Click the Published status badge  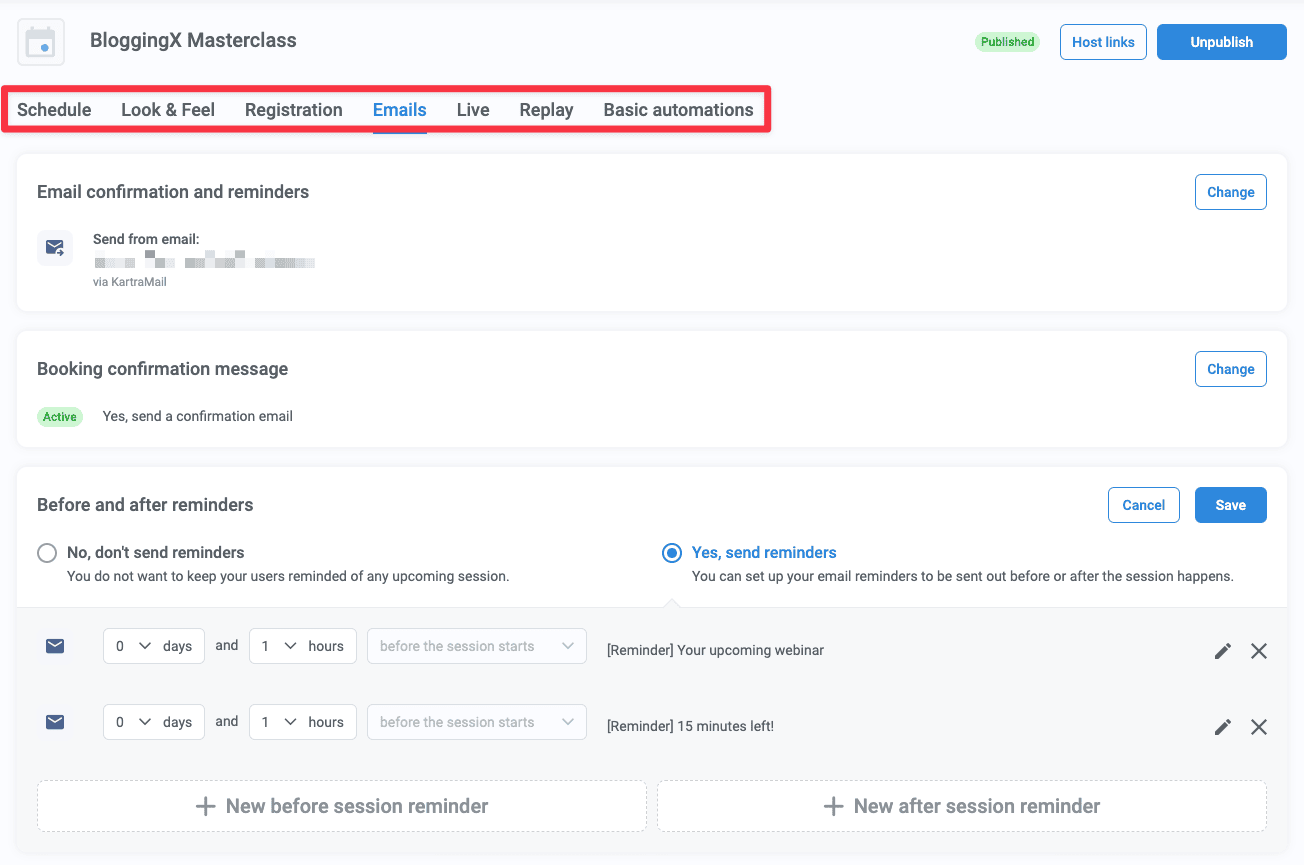click(1007, 42)
